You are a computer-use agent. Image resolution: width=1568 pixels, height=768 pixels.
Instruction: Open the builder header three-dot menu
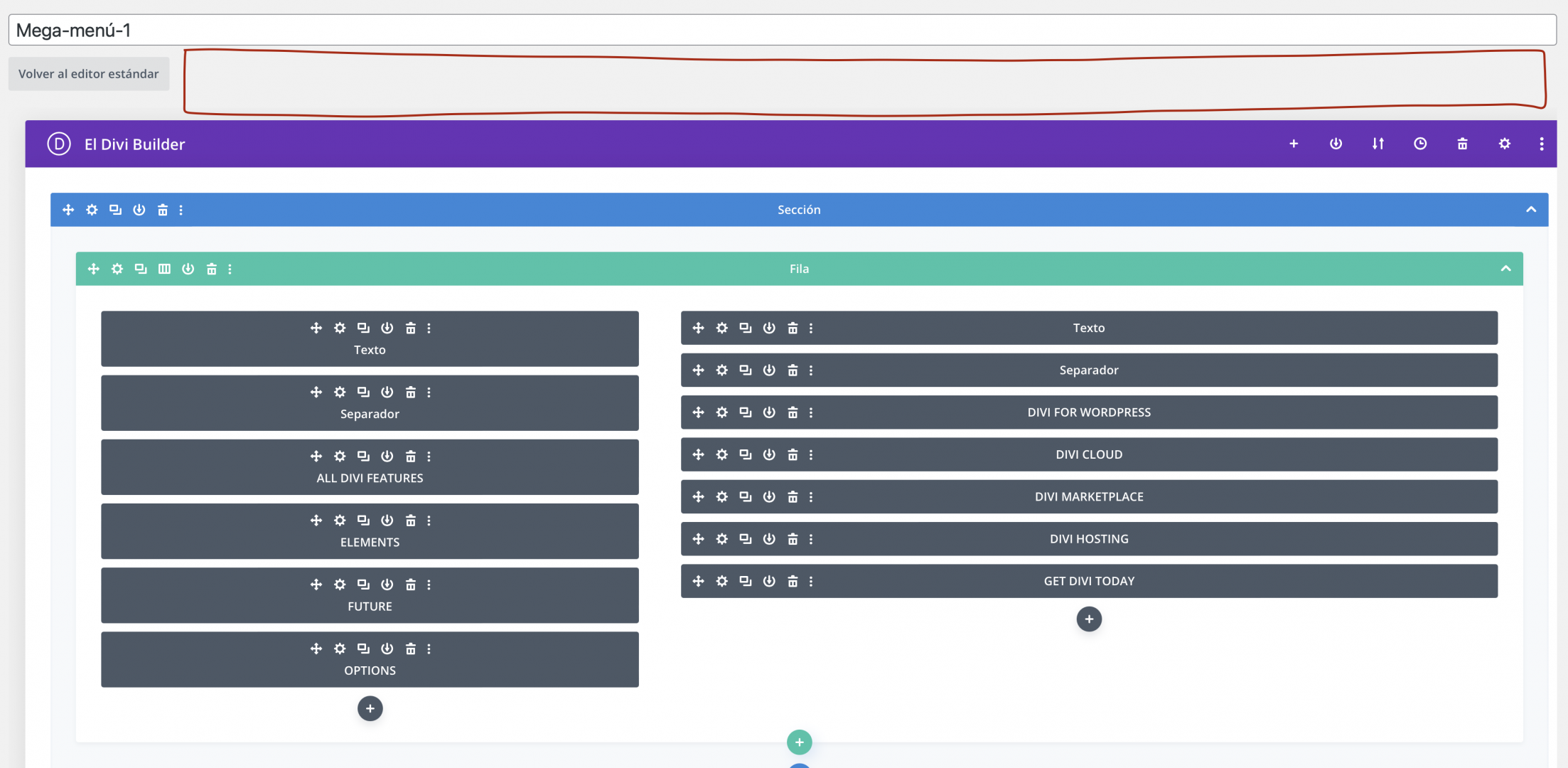tap(1542, 144)
